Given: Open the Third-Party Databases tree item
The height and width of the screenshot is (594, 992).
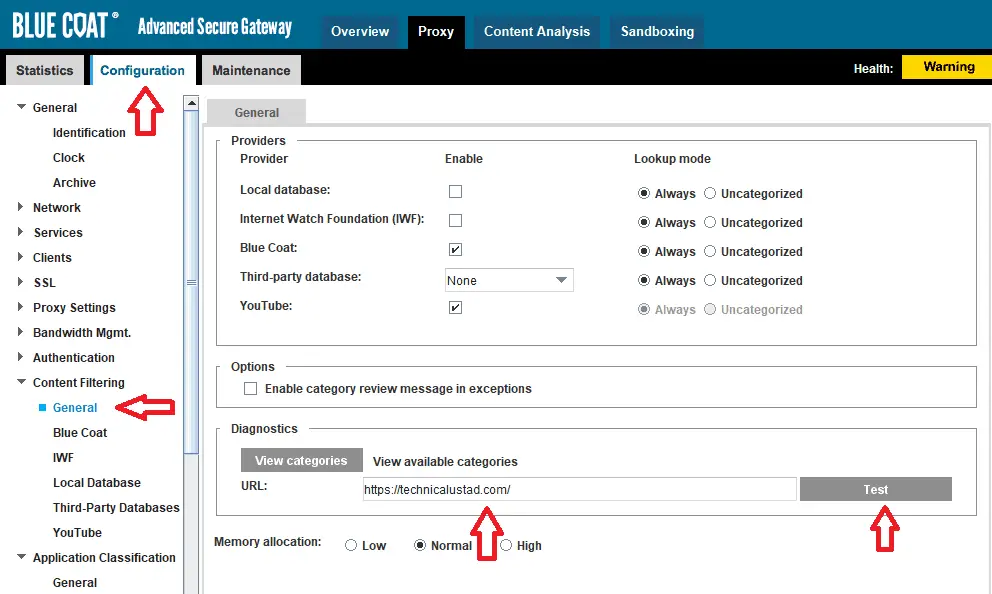Looking at the screenshot, I should (116, 508).
